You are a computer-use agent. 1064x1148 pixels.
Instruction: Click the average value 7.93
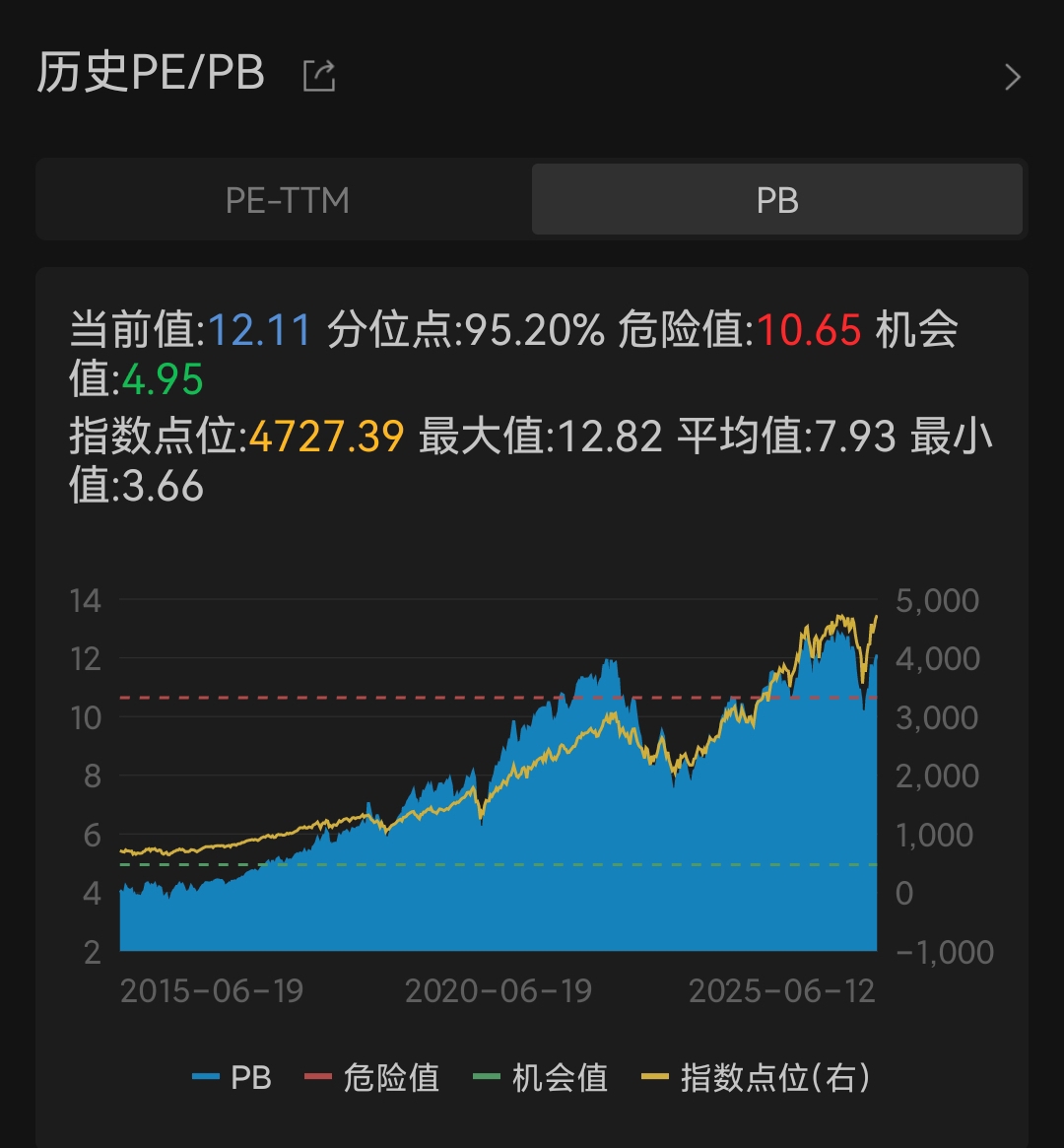pyautogui.click(x=855, y=437)
